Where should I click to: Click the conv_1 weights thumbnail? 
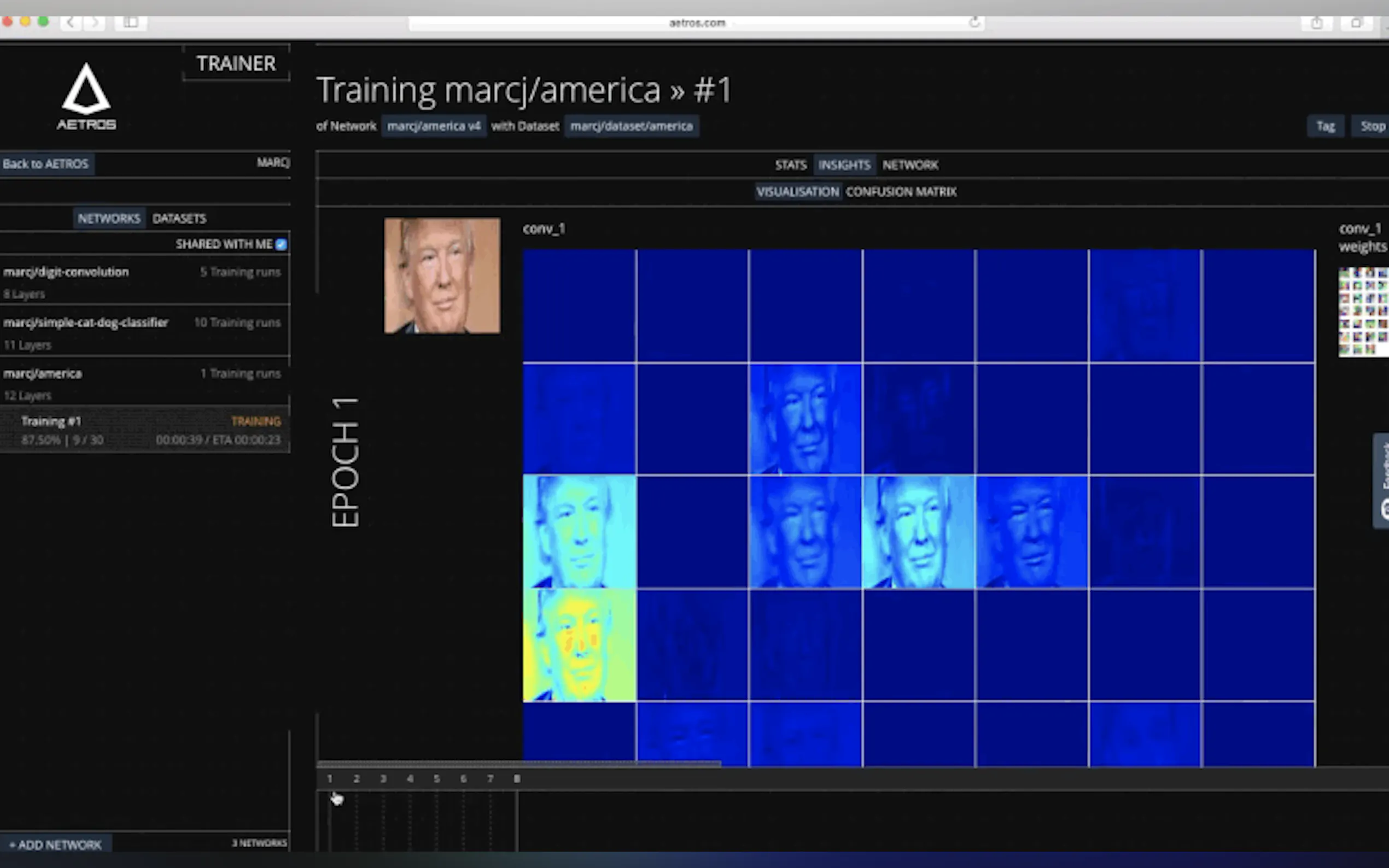(x=1363, y=312)
